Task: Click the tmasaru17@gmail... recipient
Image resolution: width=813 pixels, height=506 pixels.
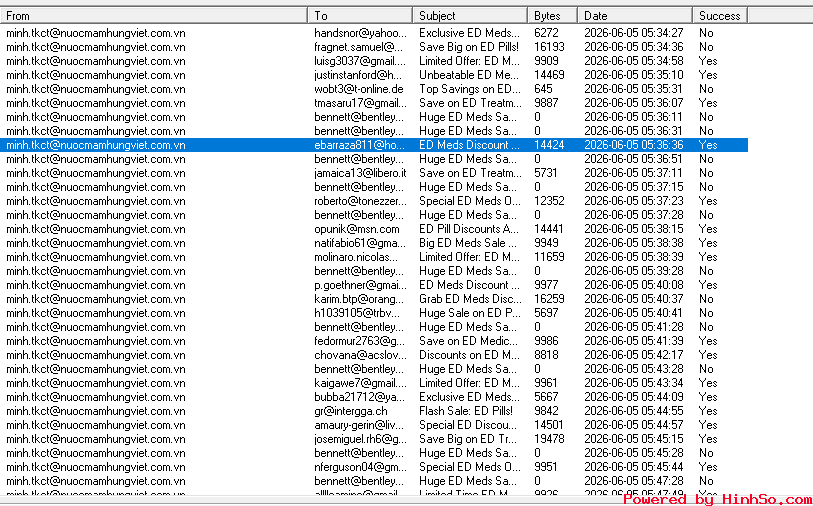Action: [360, 103]
